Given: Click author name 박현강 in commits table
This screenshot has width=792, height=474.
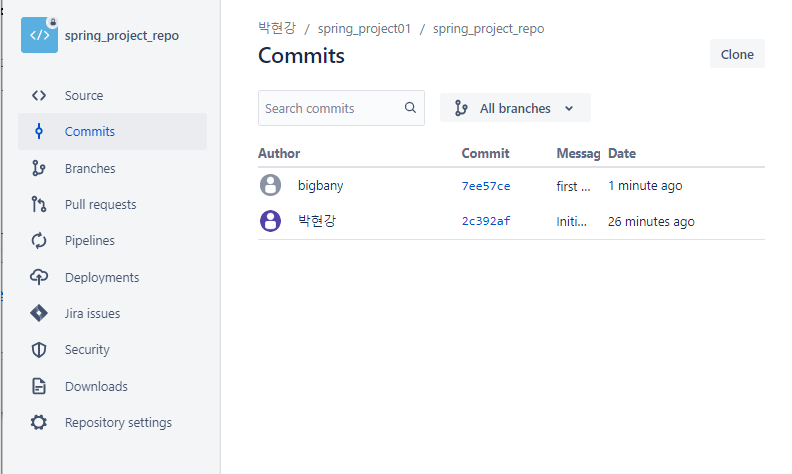Looking at the screenshot, I should tap(317, 221).
